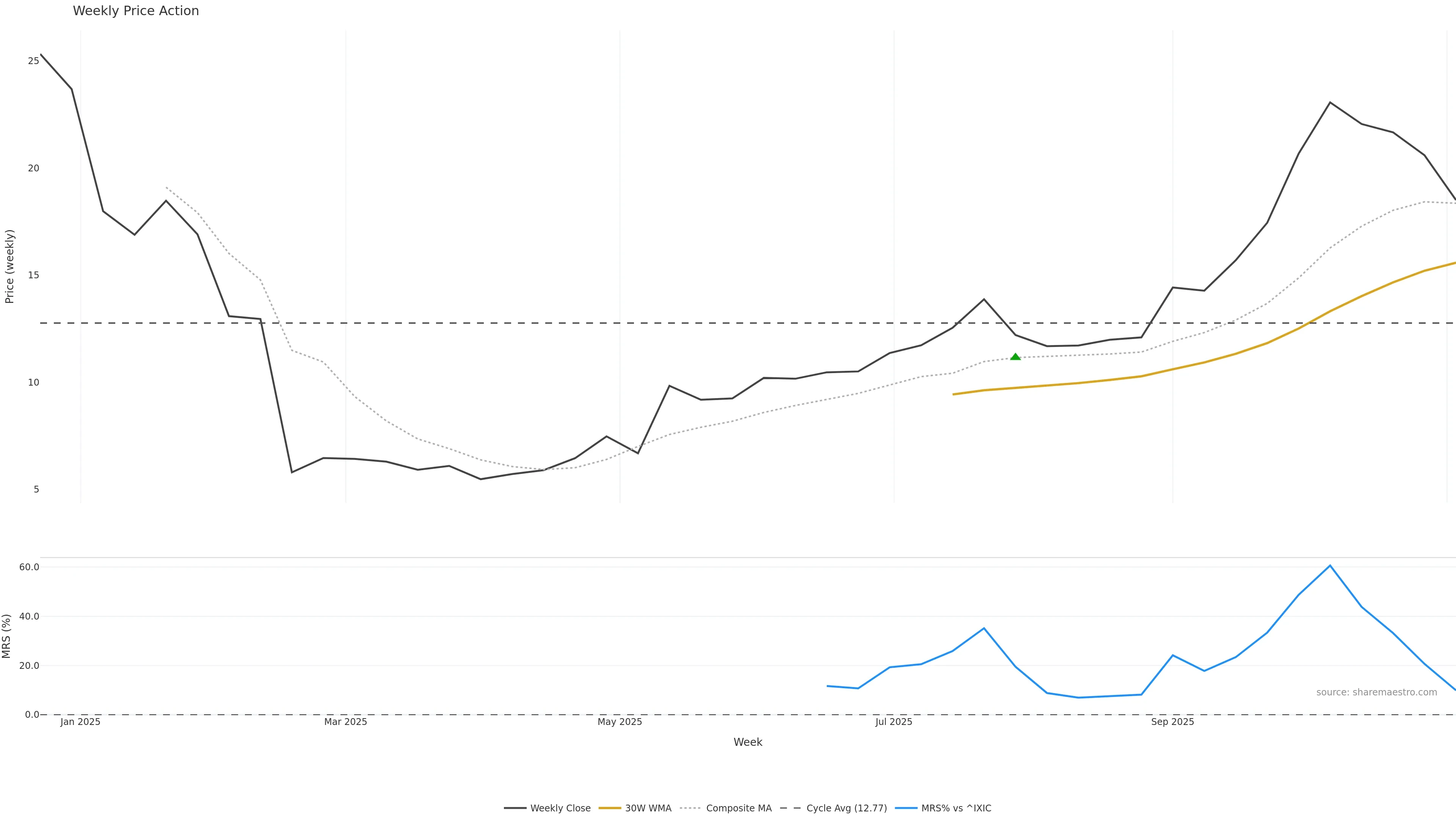
Task: Select the Jan 2025 x-axis tick label
Action: (x=80, y=722)
